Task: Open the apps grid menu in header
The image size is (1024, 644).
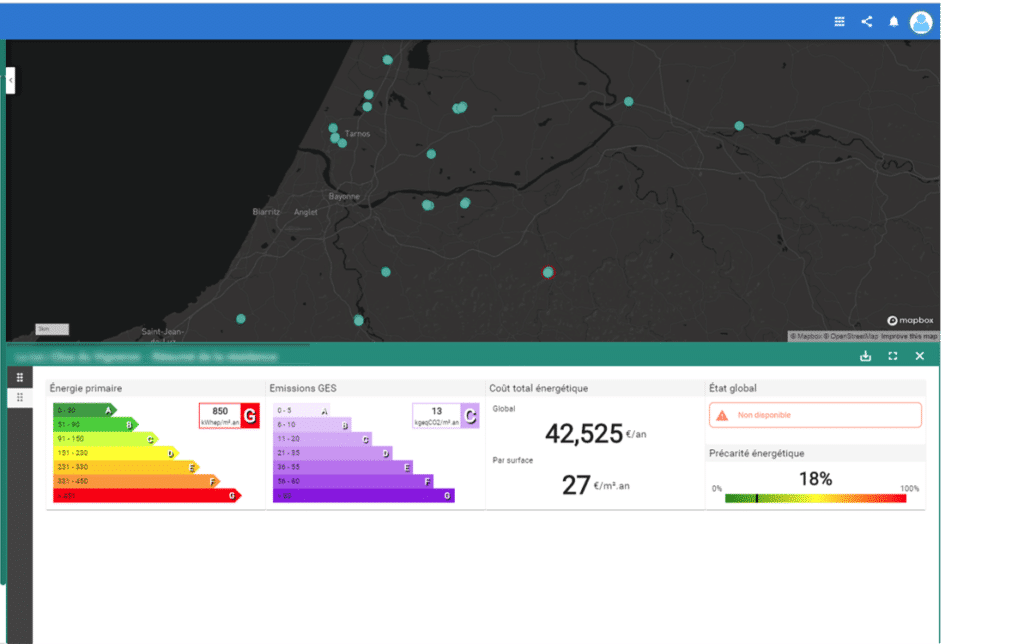Action: tap(840, 22)
